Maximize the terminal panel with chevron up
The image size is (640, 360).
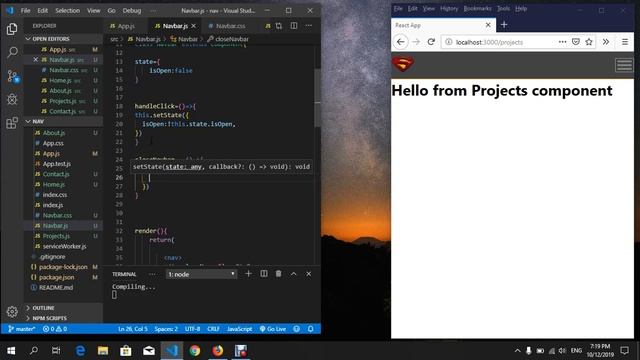click(x=293, y=274)
